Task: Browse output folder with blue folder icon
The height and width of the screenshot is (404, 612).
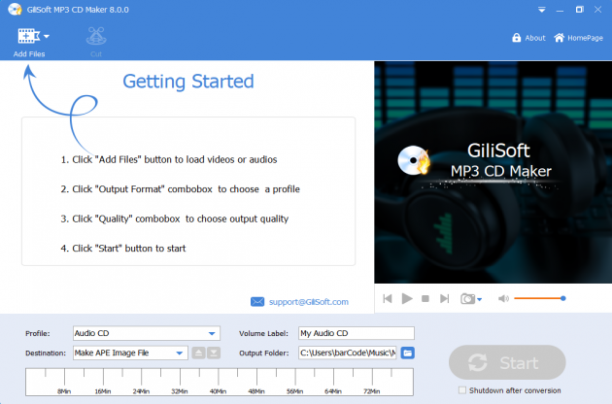Action: [407, 353]
